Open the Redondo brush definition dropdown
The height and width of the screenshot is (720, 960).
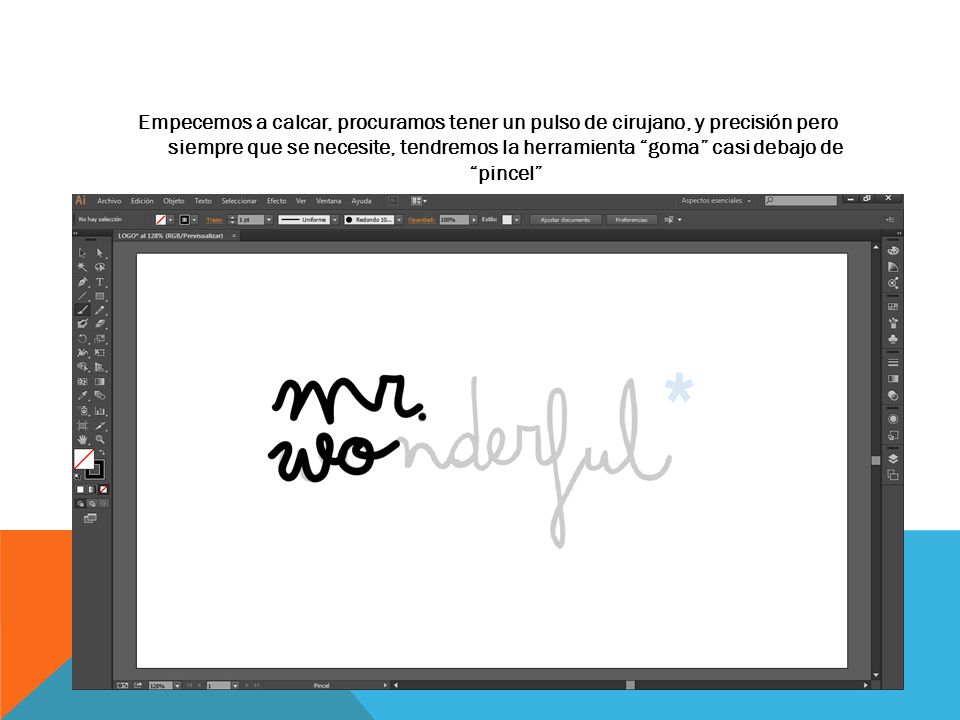[399, 220]
